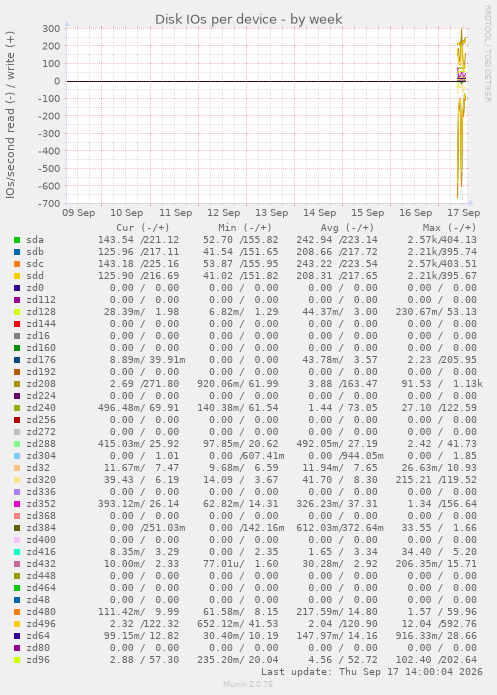This screenshot has width=497, height=695.
Task: Click the magenta legend square beside zd352
Action: point(17,504)
